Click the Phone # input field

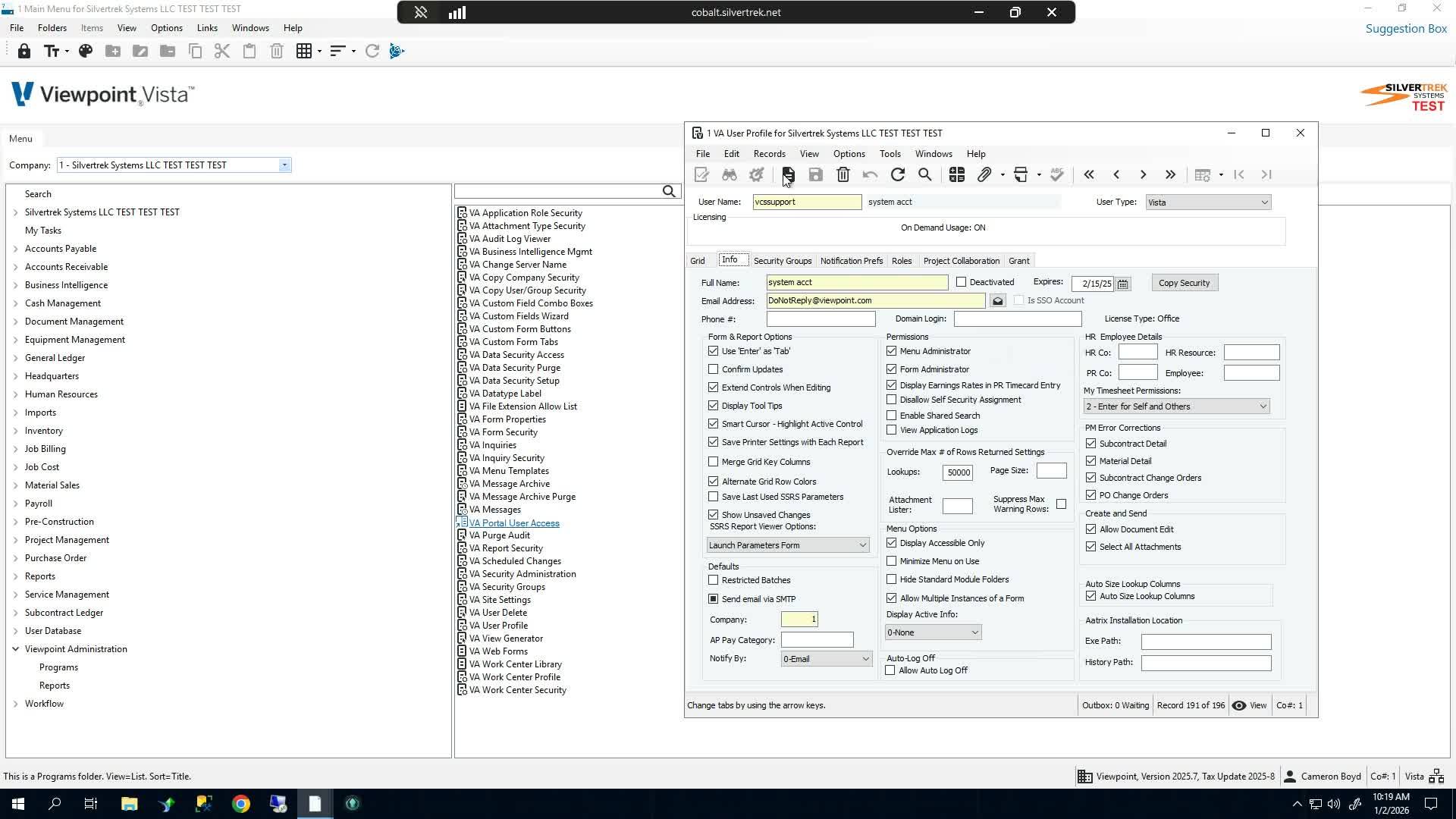tap(821, 319)
